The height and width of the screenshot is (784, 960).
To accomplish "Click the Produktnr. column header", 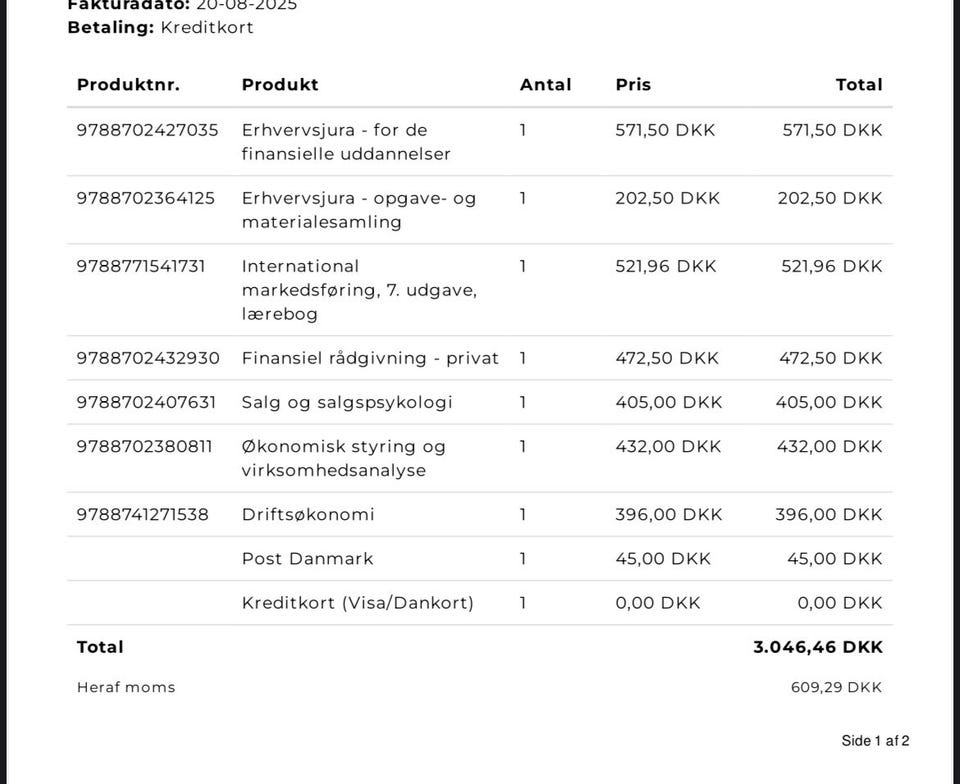I will pyautogui.click(x=128, y=85).
